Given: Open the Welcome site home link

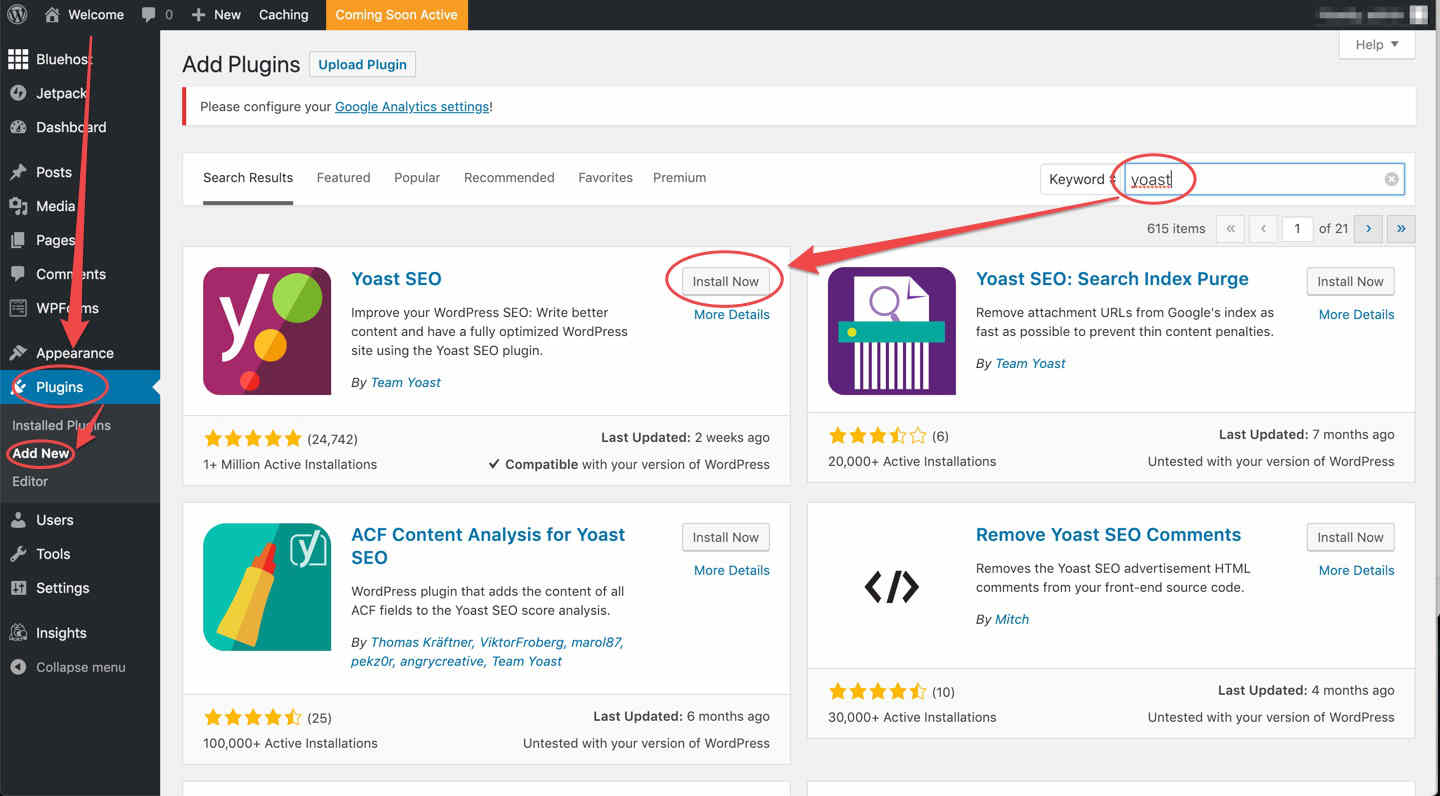Looking at the screenshot, I should pyautogui.click(x=84, y=15).
